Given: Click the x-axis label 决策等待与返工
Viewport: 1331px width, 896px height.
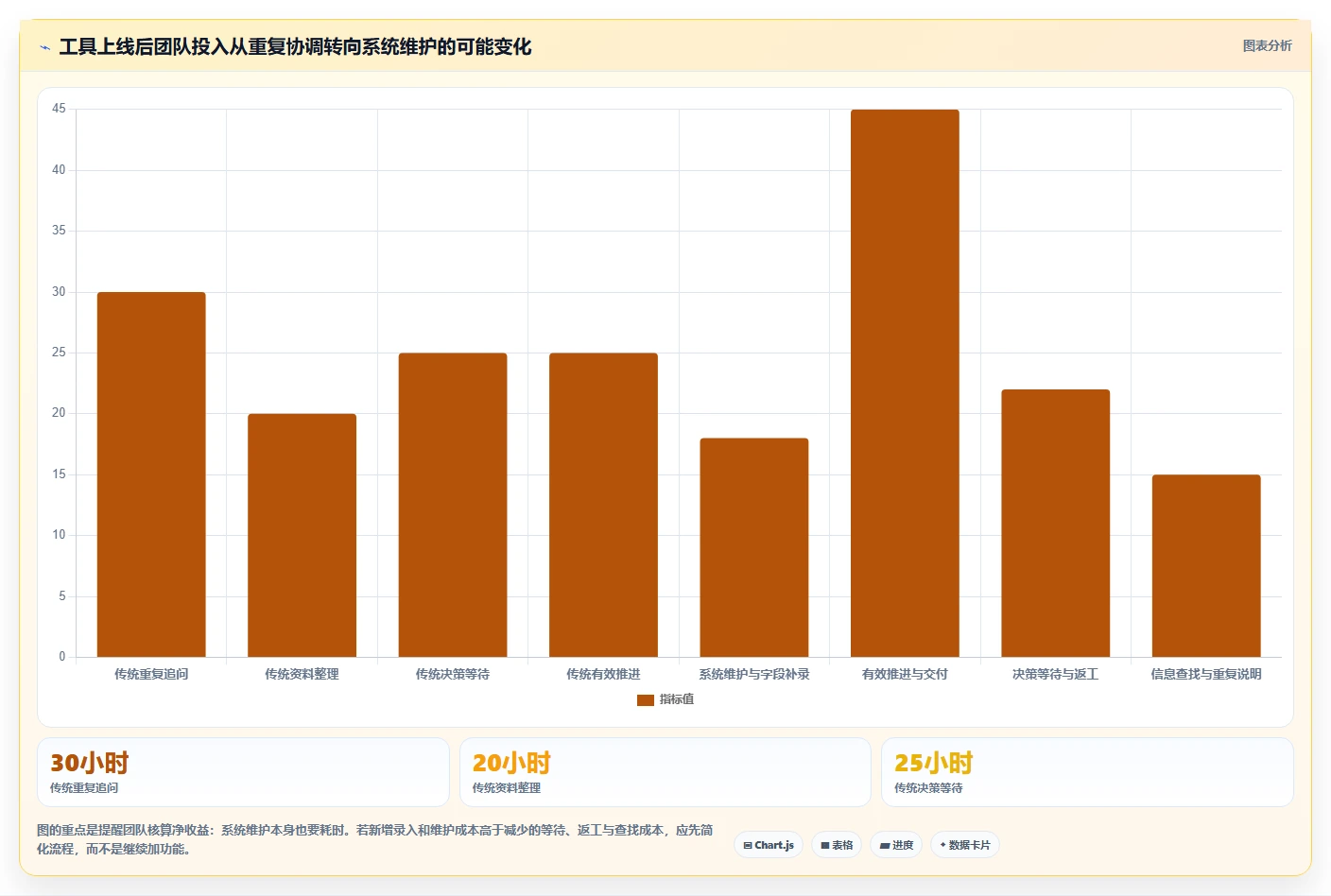Looking at the screenshot, I should pyautogui.click(x=1055, y=674).
